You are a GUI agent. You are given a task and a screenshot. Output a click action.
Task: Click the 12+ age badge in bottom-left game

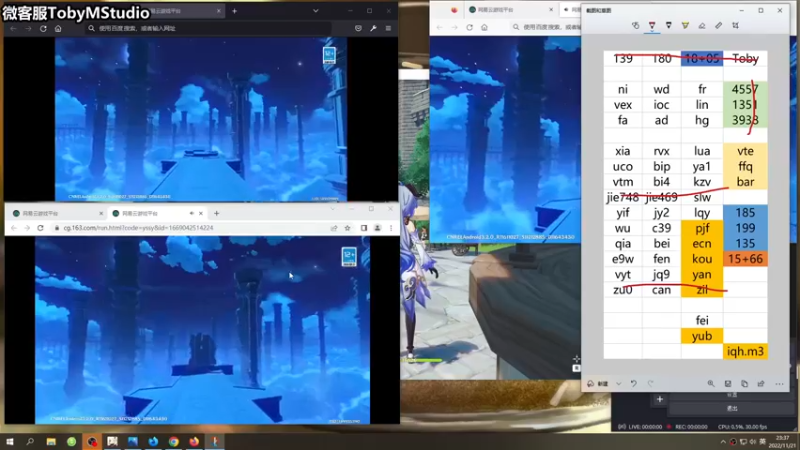[x=349, y=257]
